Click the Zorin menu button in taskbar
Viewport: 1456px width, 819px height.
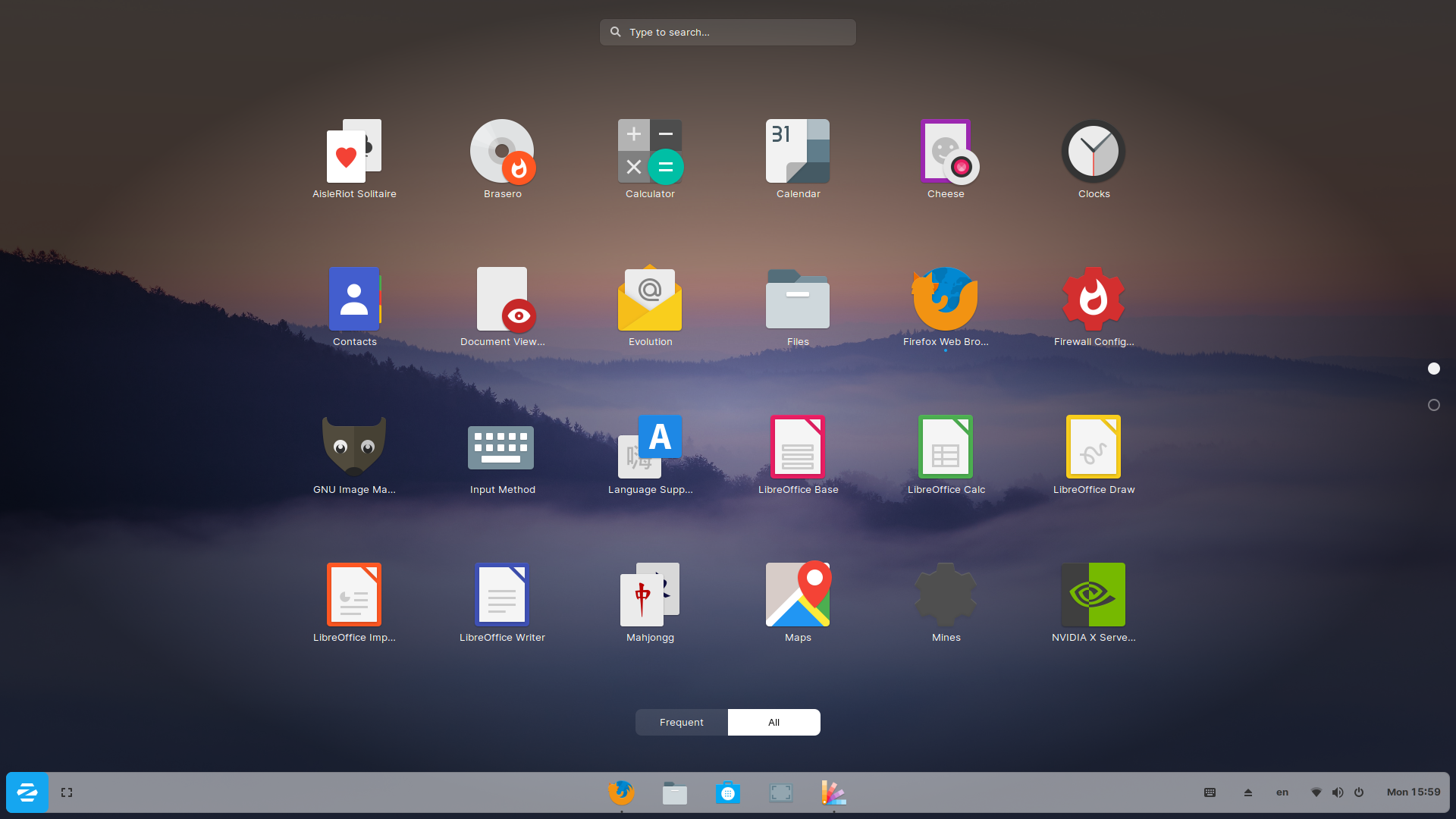pos(27,792)
